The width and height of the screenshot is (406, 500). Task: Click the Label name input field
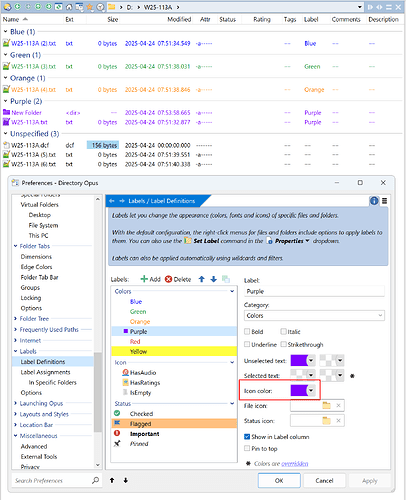coord(314,291)
